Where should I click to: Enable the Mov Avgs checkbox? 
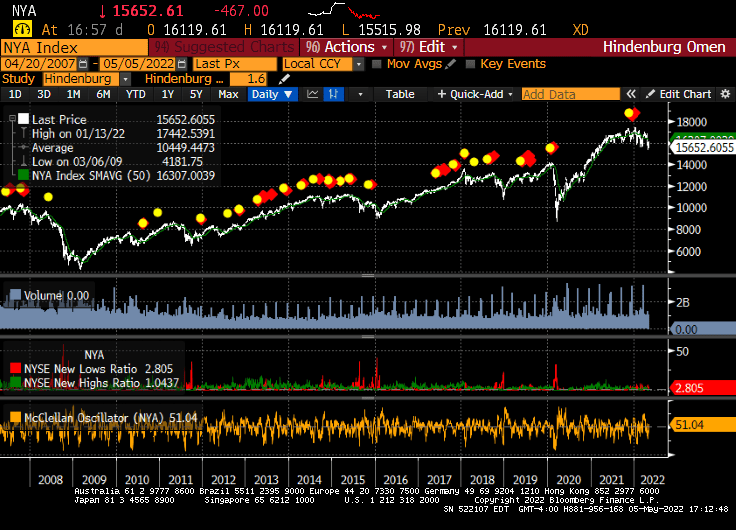[x=376, y=64]
